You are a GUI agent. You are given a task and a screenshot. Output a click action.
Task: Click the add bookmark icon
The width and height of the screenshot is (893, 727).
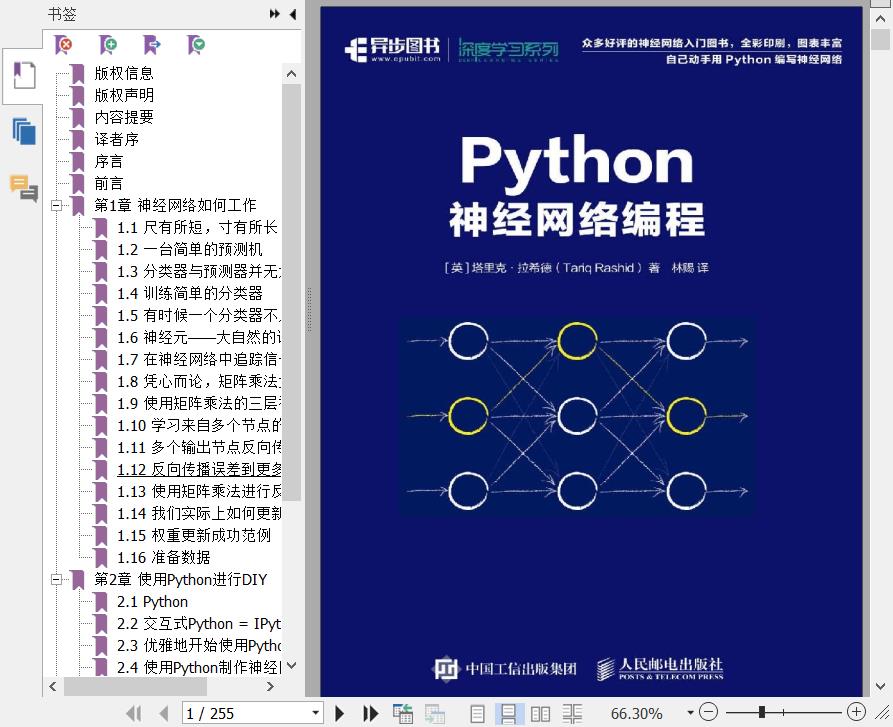(x=108, y=44)
